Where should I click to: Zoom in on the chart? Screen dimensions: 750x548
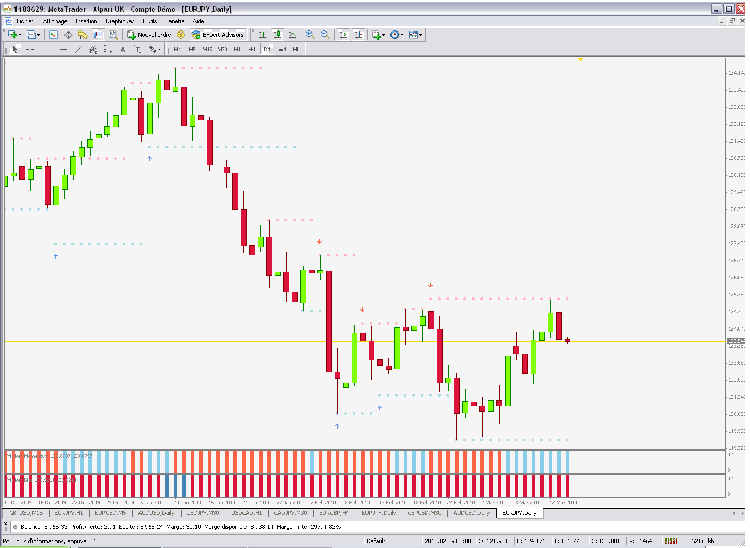click(x=310, y=34)
